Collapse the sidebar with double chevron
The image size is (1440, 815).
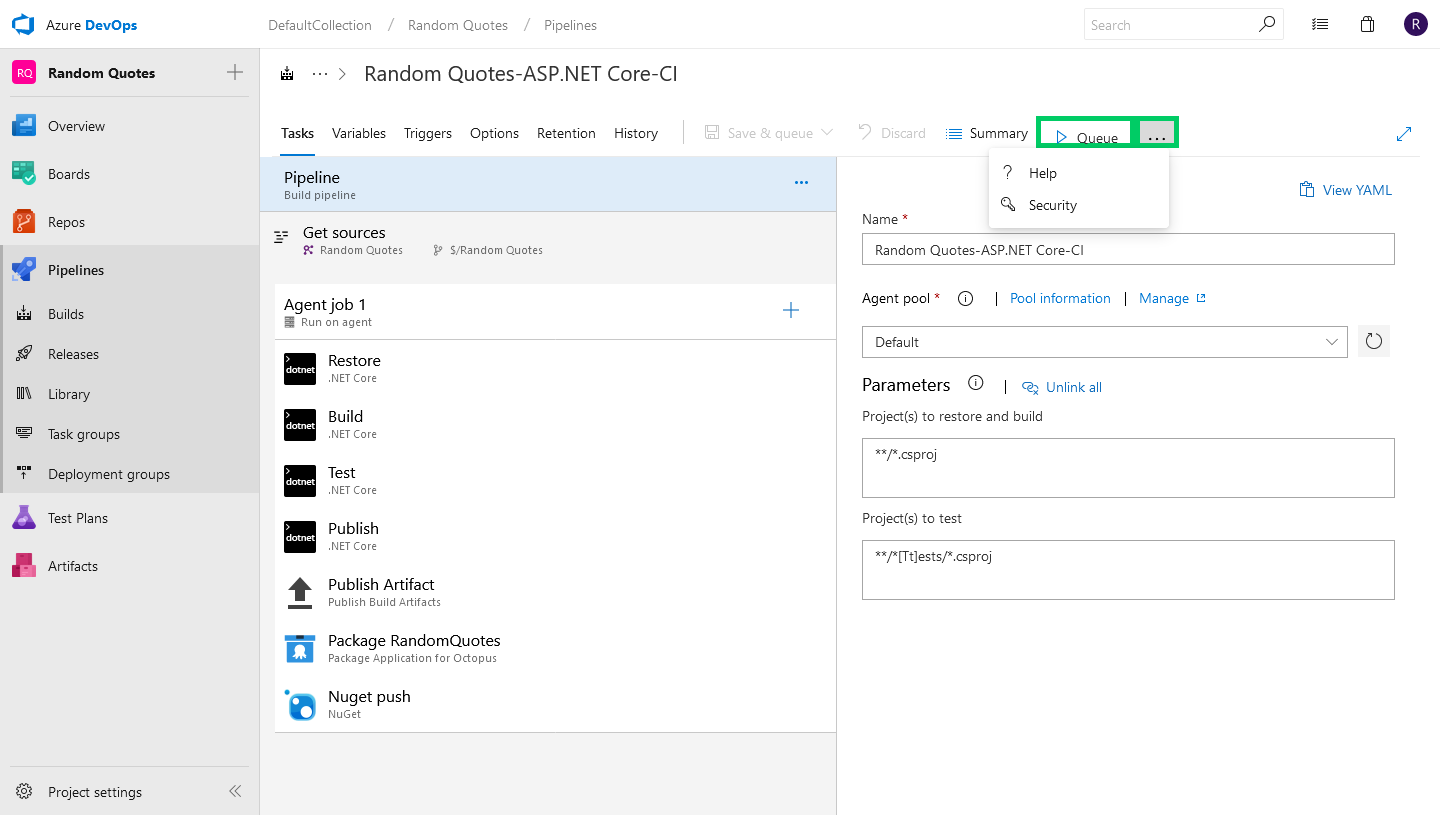(235, 791)
